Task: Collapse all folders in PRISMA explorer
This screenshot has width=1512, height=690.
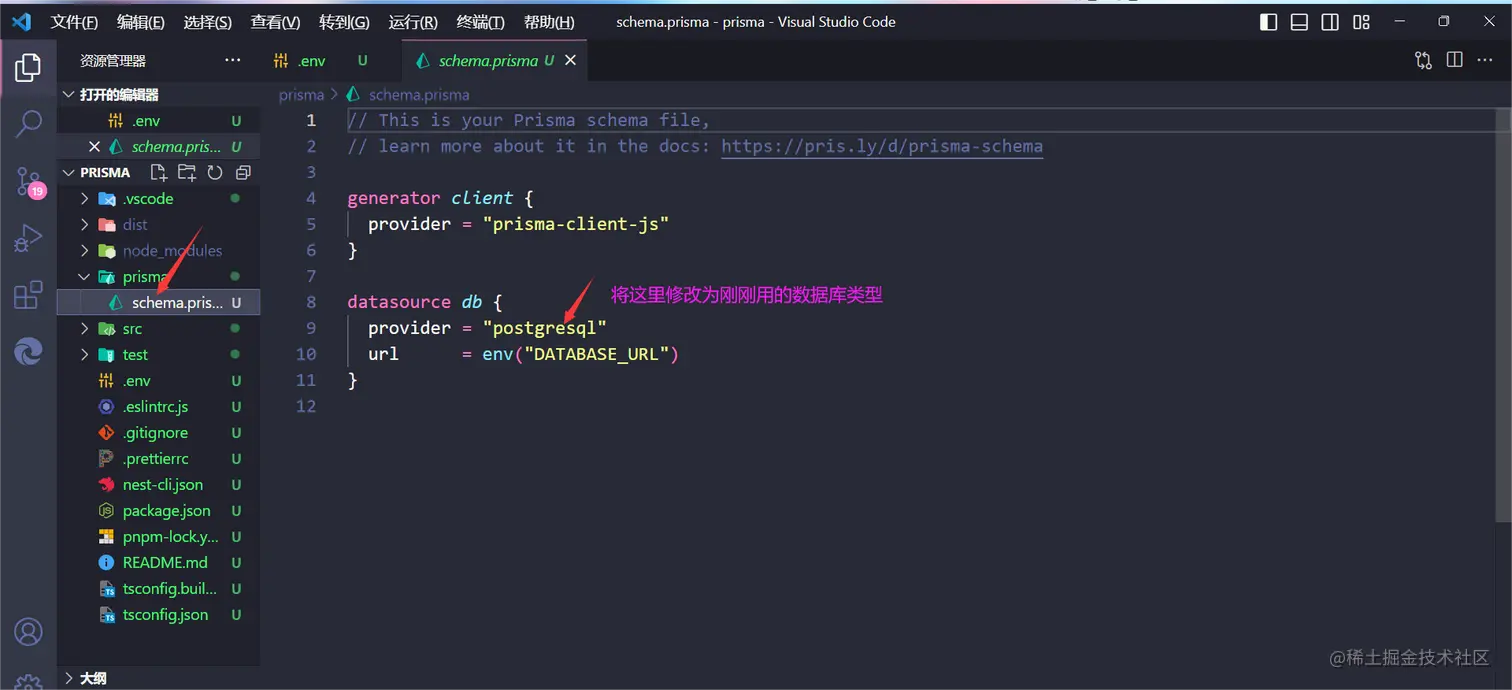Action: (242, 172)
